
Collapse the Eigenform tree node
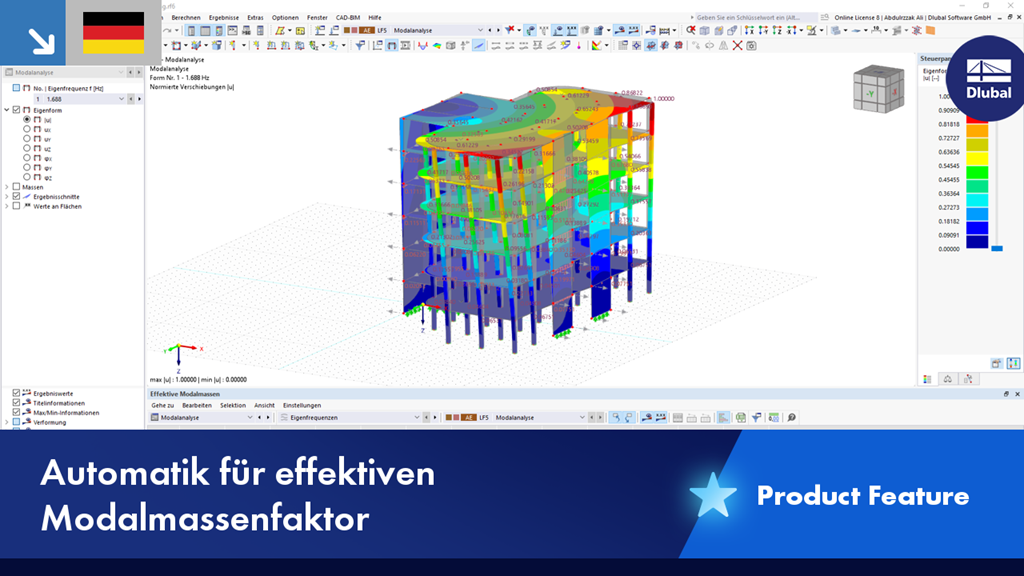pyautogui.click(x=7, y=110)
